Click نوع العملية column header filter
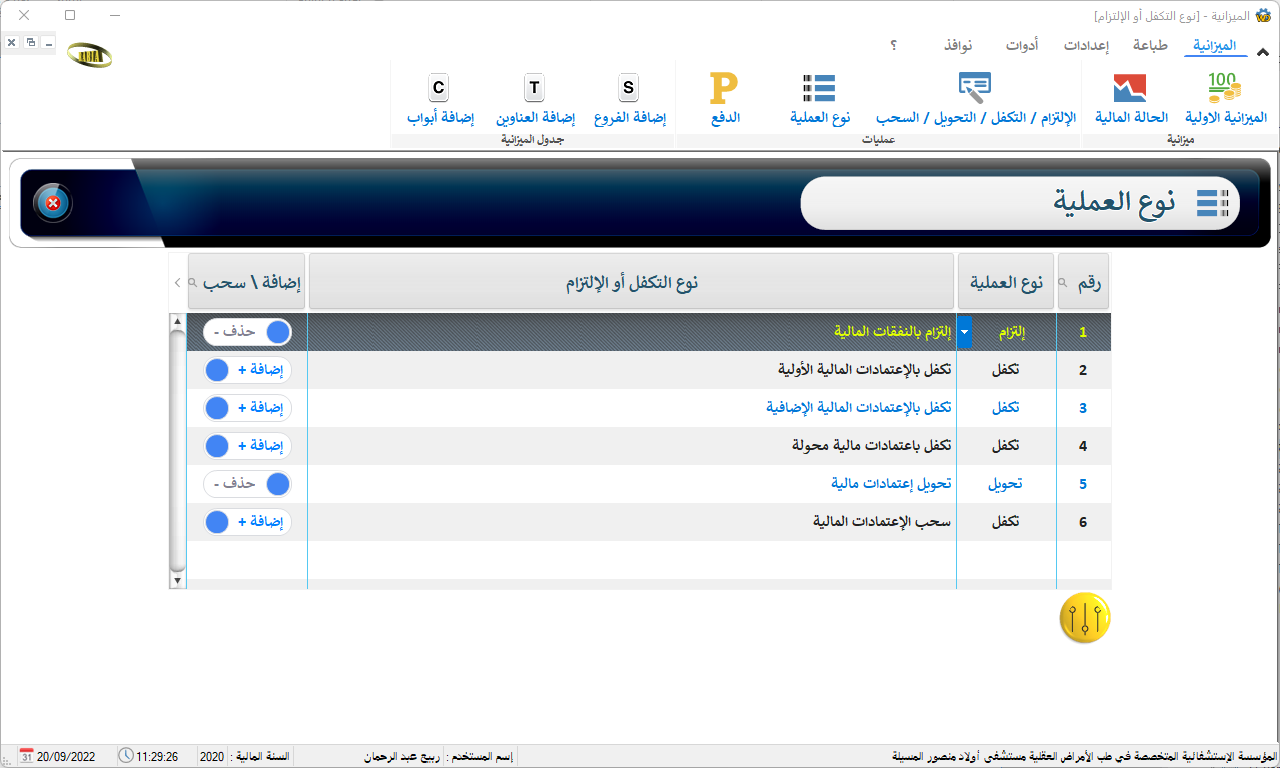The width and height of the screenshot is (1280, 768). [x=1006, y=283]
